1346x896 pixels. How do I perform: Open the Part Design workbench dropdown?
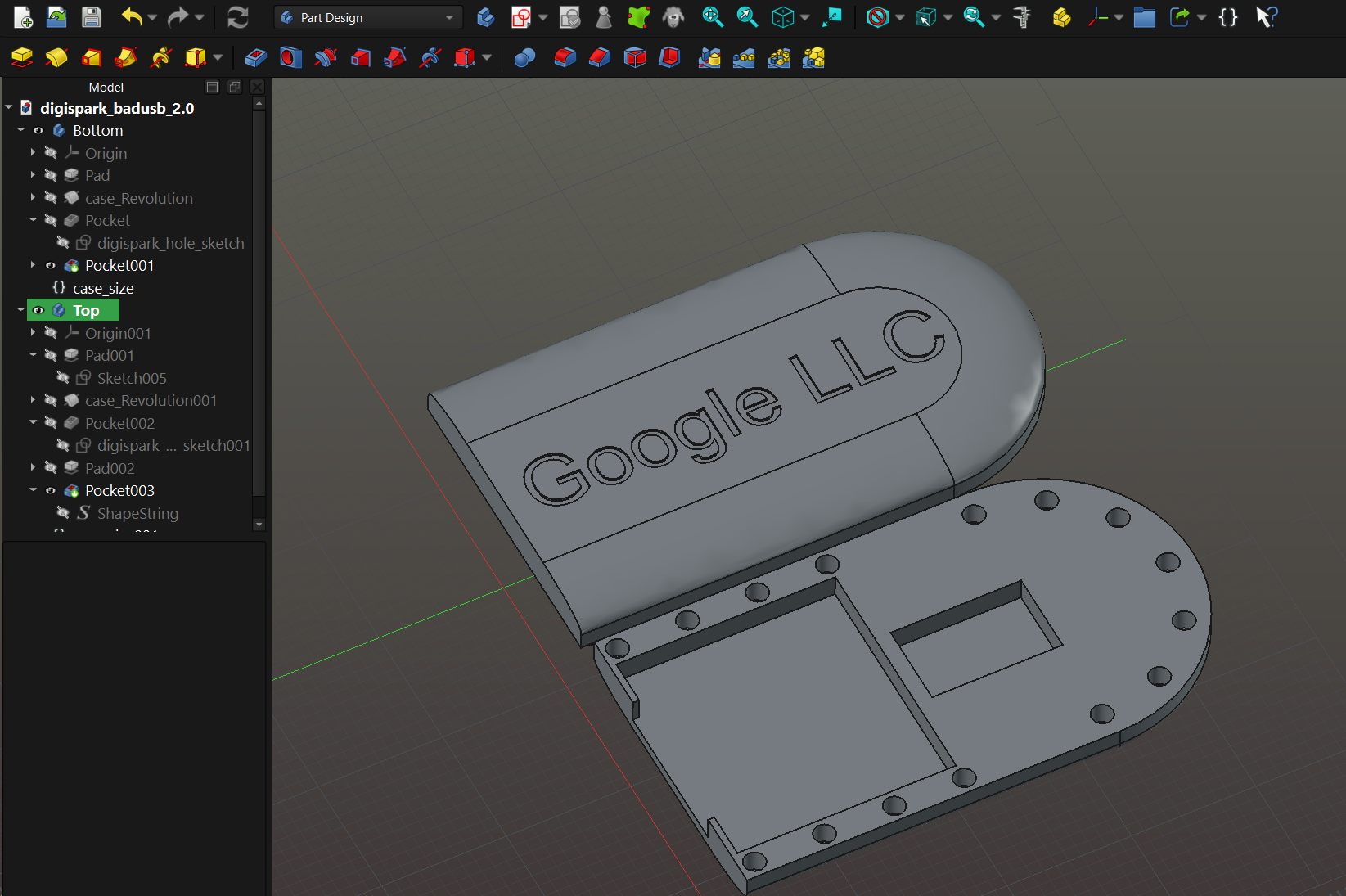point(369,17)
